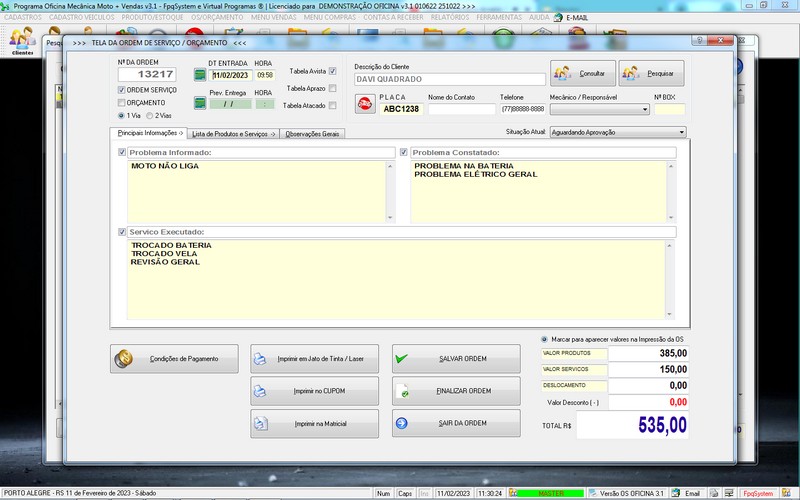Click the Deslocamento value field
The height and width of the screenshot is (500, 800).
pos(648,386)
